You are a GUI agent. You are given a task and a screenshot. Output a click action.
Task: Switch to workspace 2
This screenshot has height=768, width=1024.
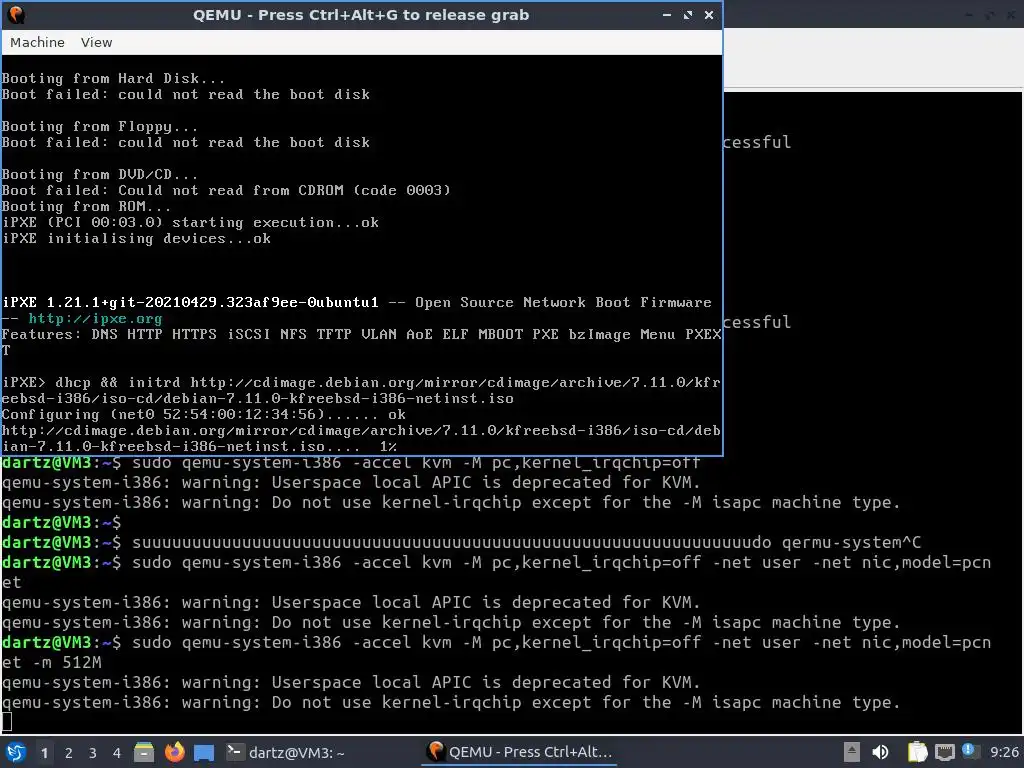click(x=69, y=753)
